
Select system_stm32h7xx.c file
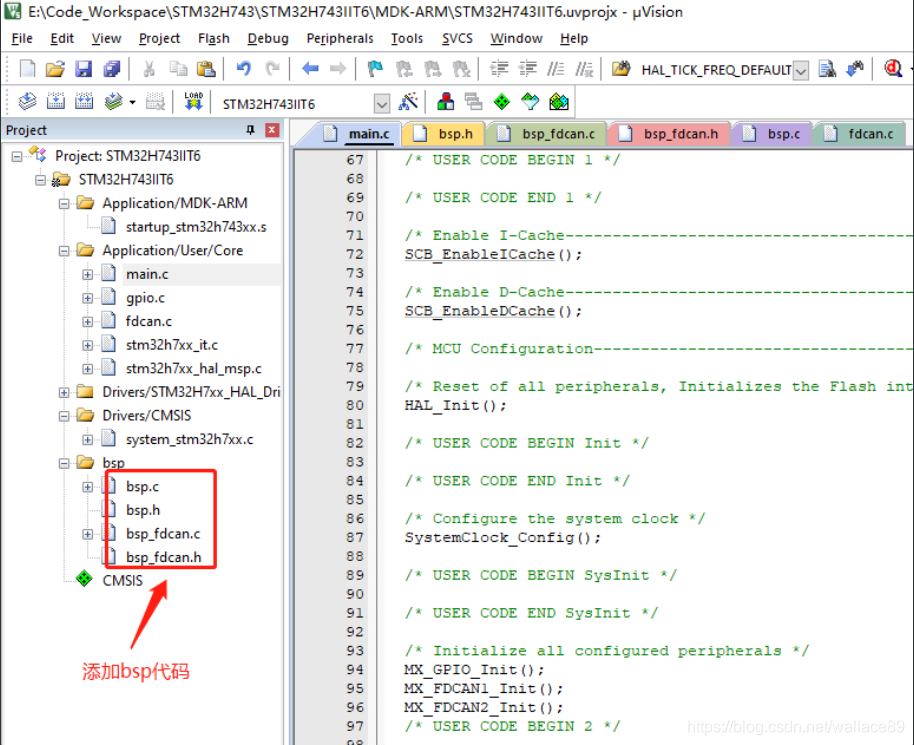click(x=189, y=440)
